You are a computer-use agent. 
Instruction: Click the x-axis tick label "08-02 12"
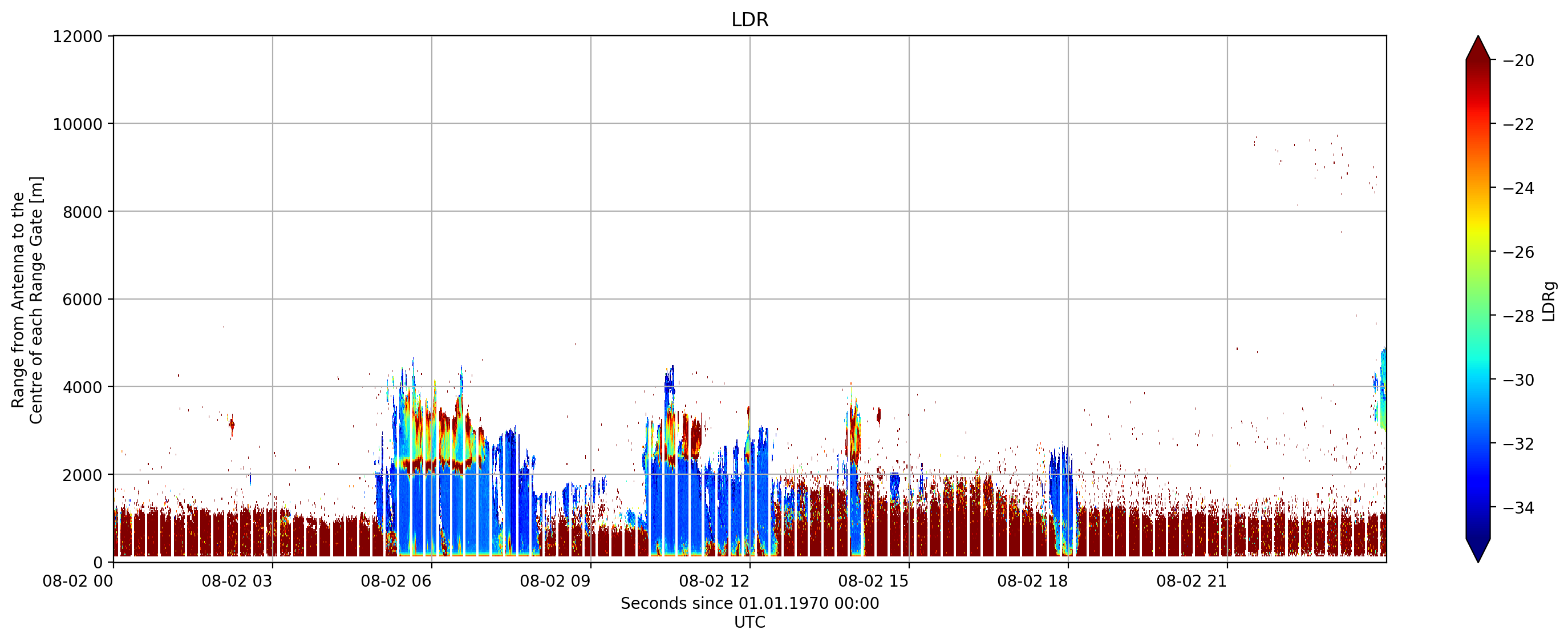point(714,581)
